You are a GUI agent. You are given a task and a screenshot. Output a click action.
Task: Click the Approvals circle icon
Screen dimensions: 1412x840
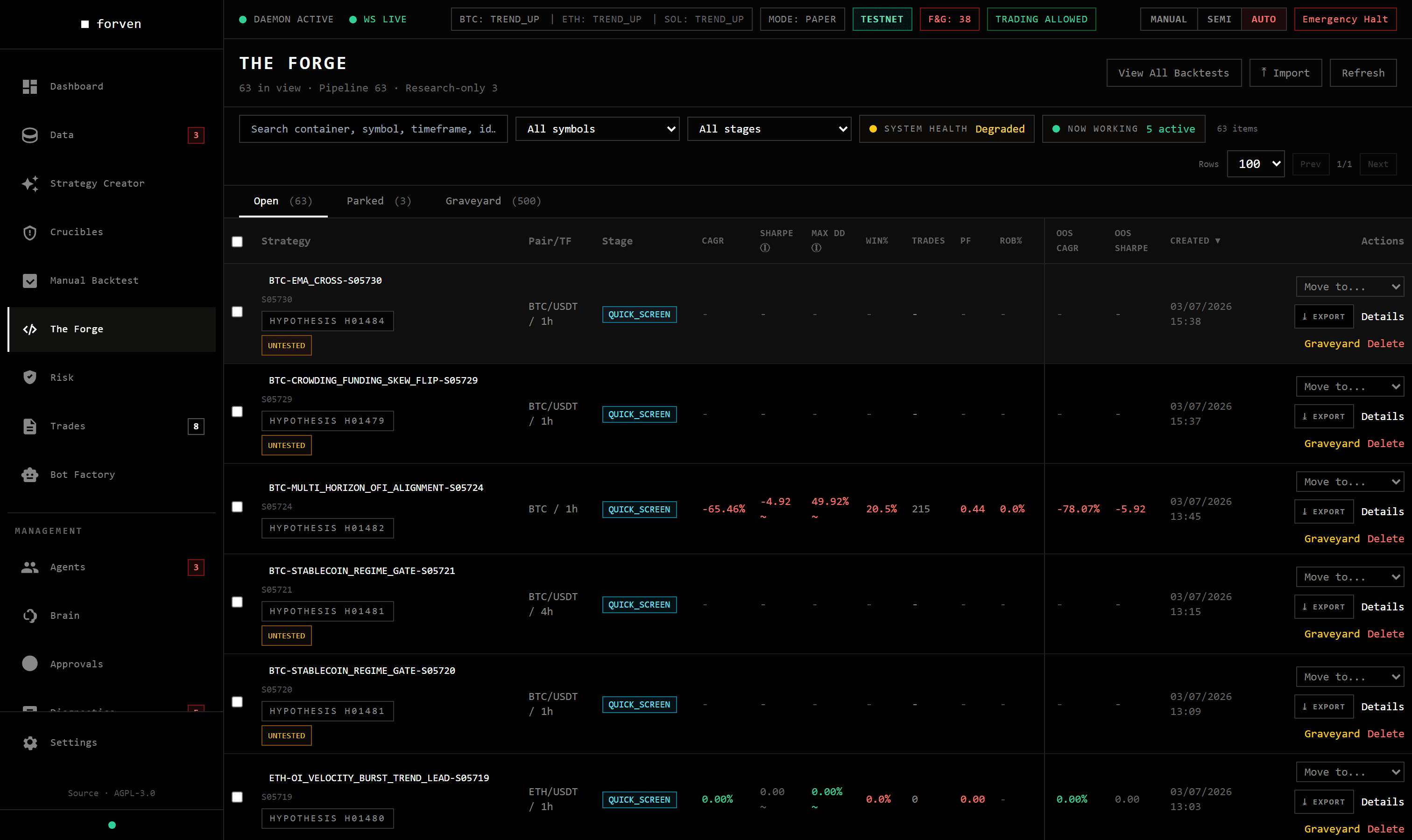29,664
